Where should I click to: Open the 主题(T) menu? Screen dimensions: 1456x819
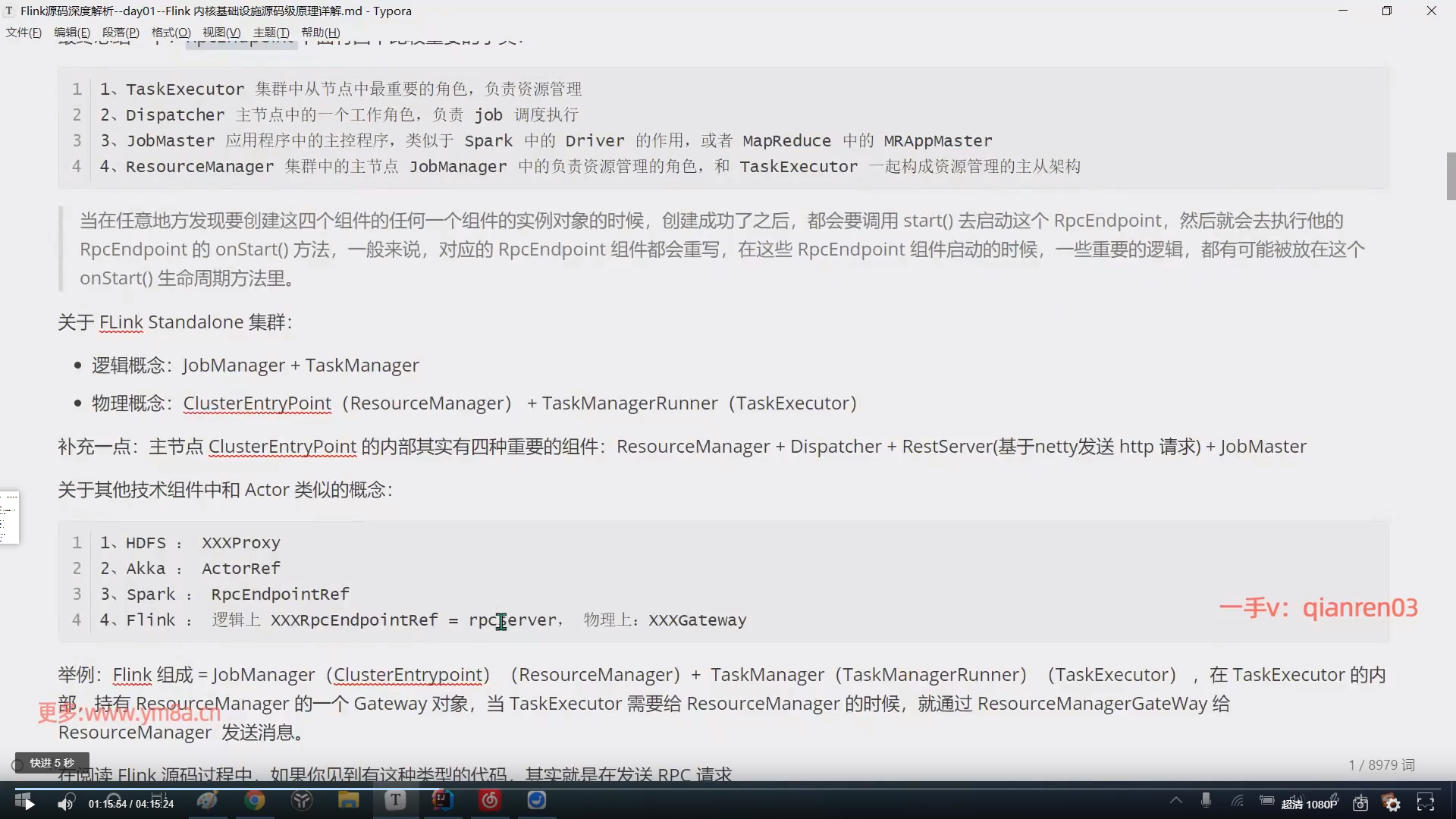(x=271, y=33)
